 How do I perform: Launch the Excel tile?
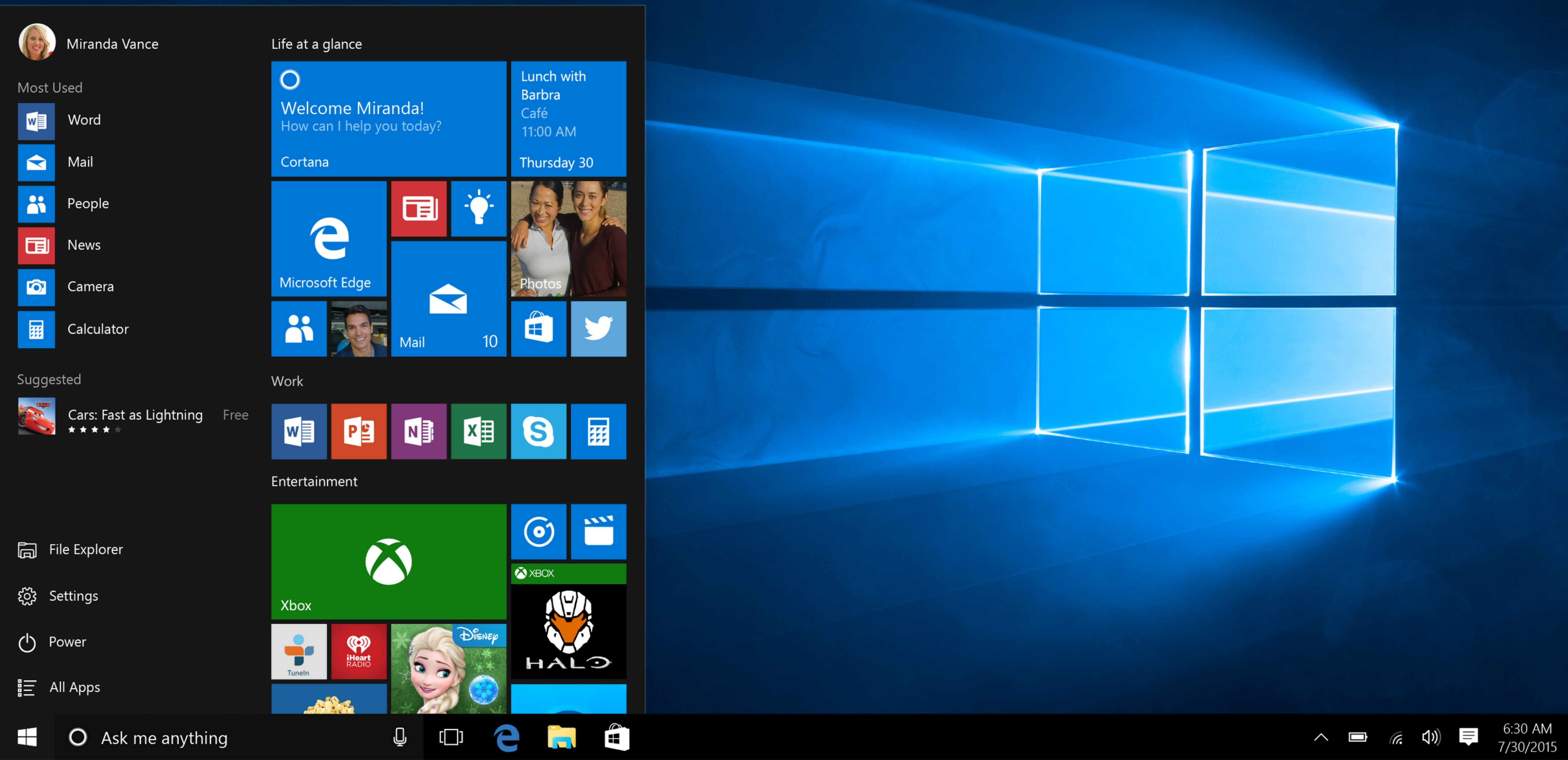point(478,432)
